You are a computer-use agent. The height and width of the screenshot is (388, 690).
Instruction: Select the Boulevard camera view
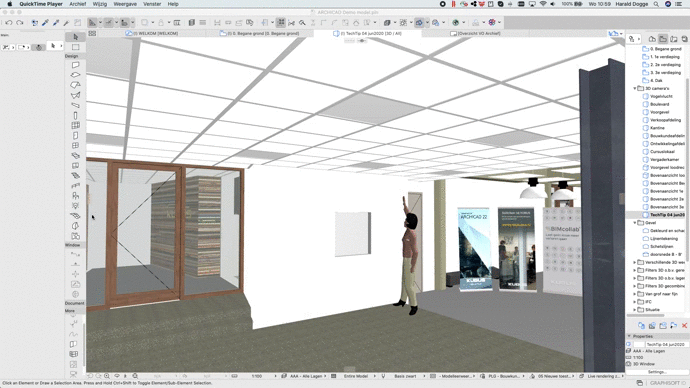[660, 104]
